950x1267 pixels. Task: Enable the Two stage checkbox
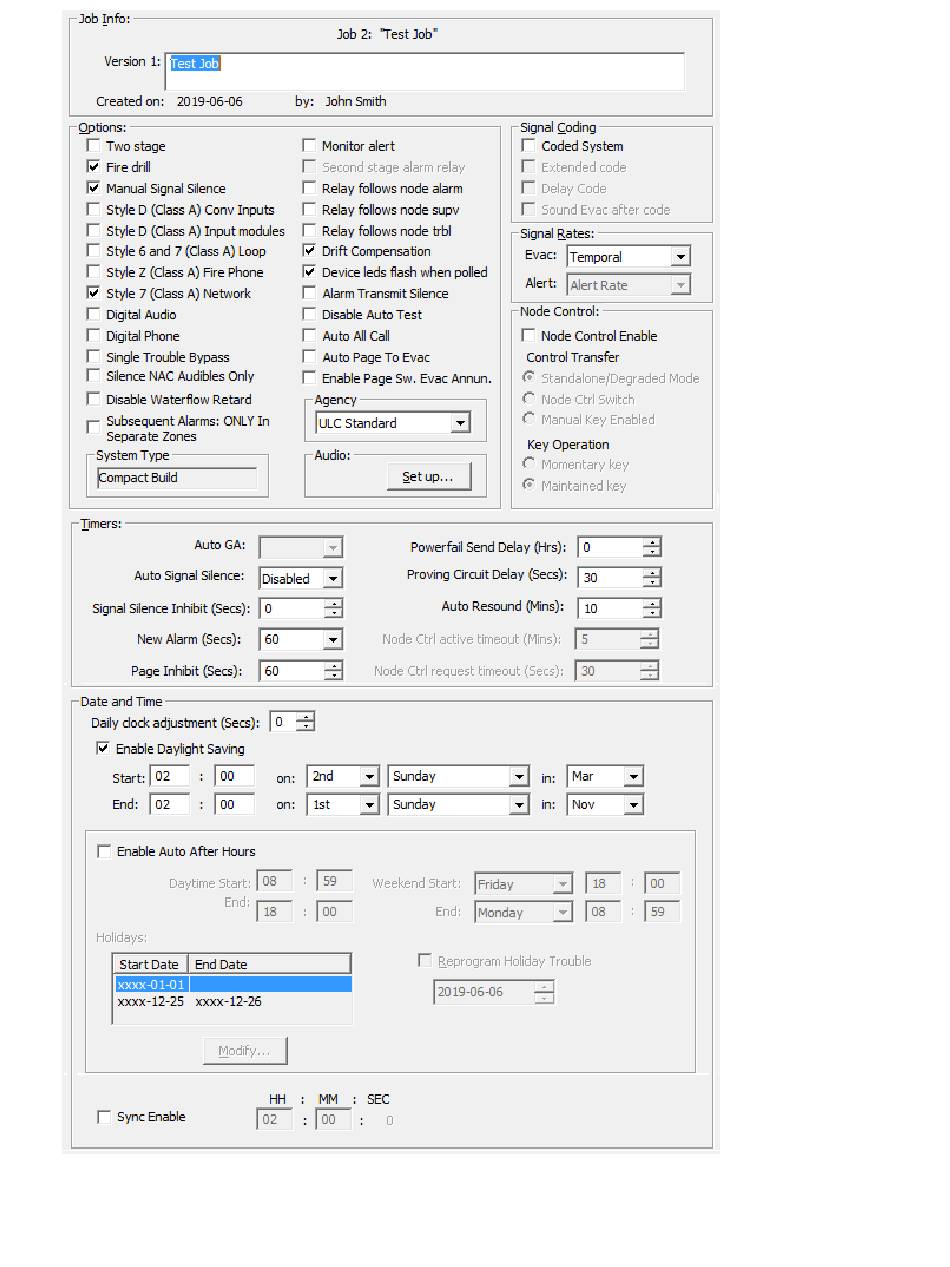[x=94, y=146]
